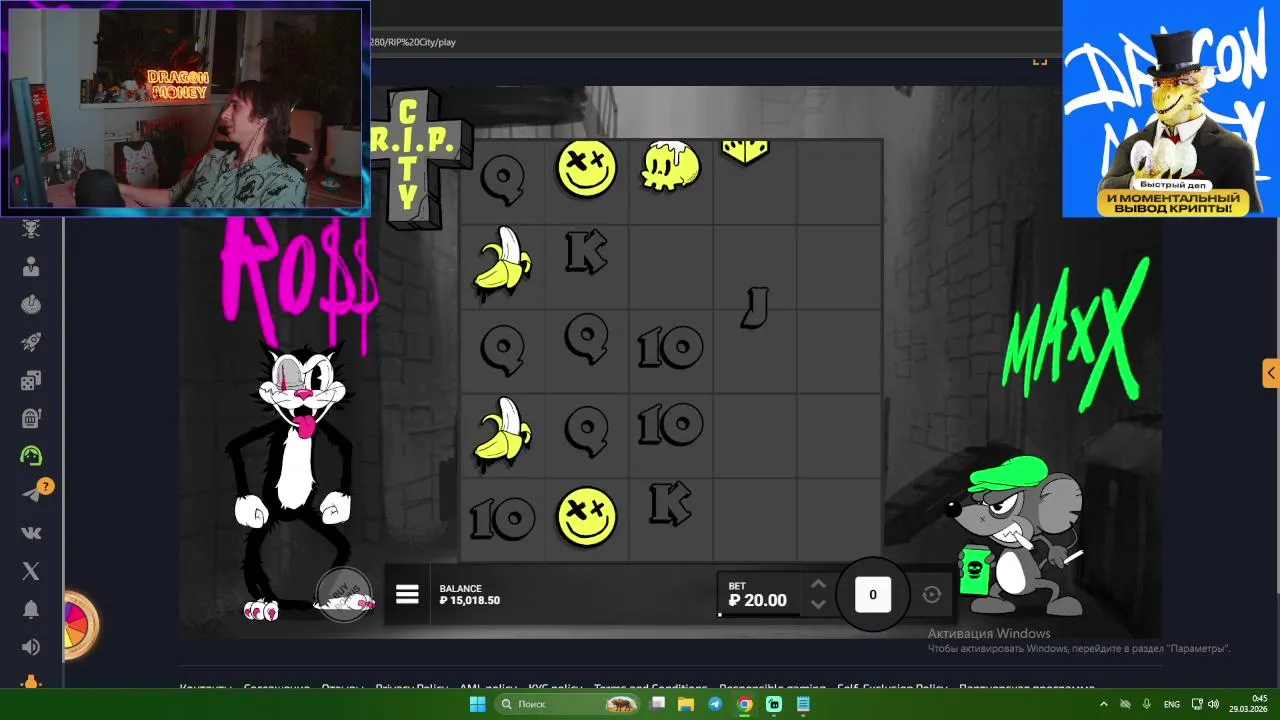Open notifications bell in sidebar
1280x720 pixels.
coord(31,609)
